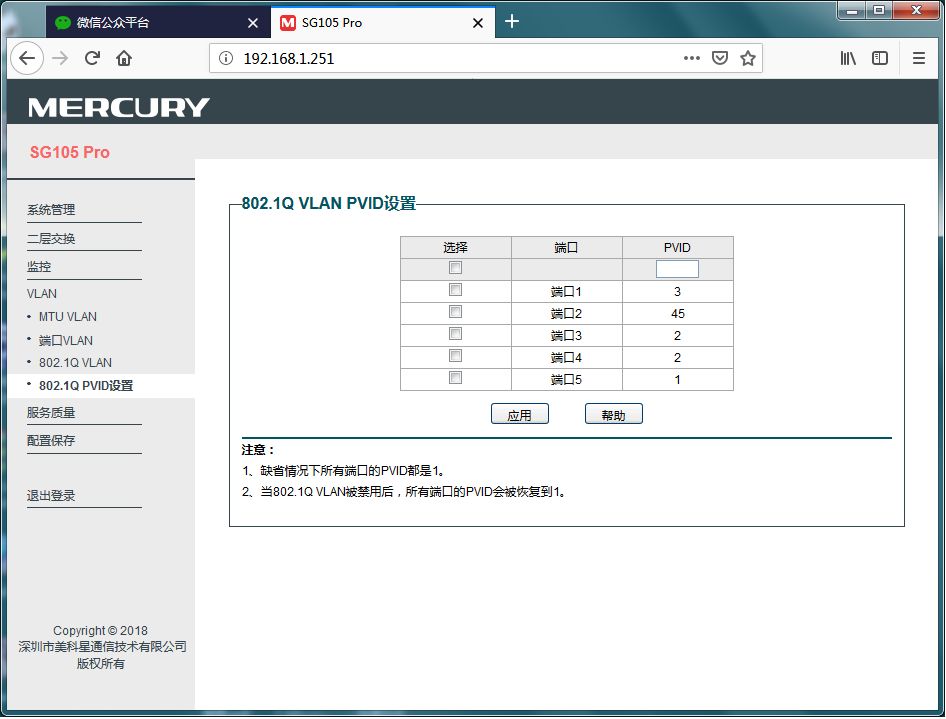The image size is (946, 719).
Task: Click PVID value 45 for 端口2
Action: point(678,314)
